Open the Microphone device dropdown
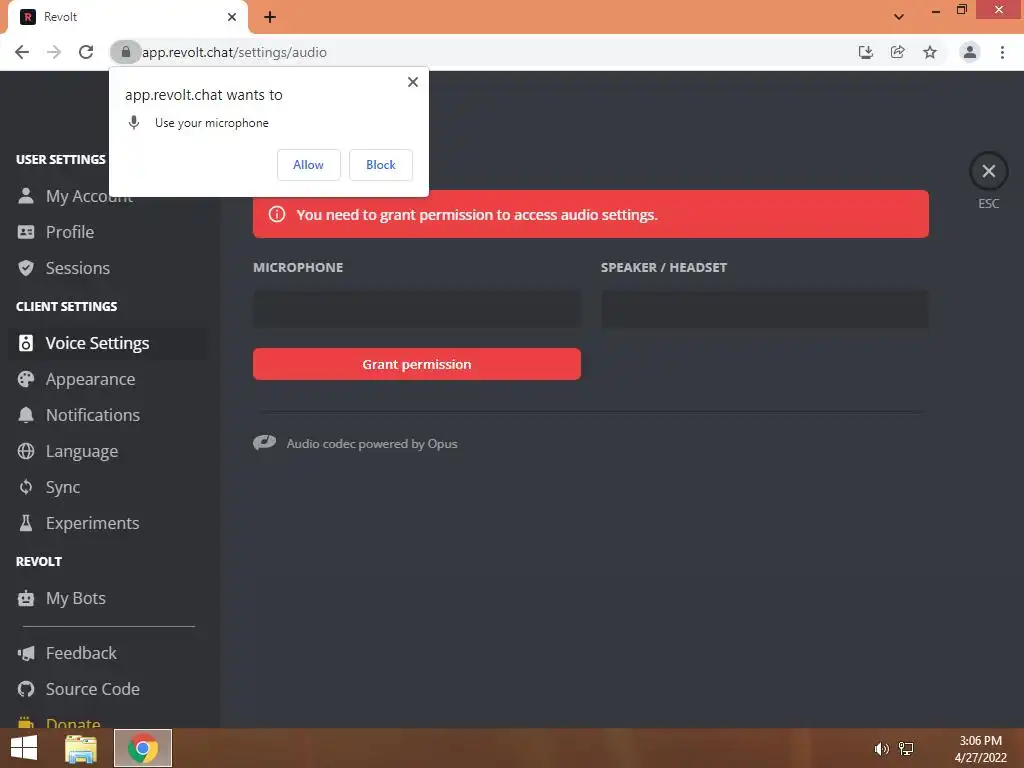The height and width of the screenshot is (768, 1024). point(417,309)
